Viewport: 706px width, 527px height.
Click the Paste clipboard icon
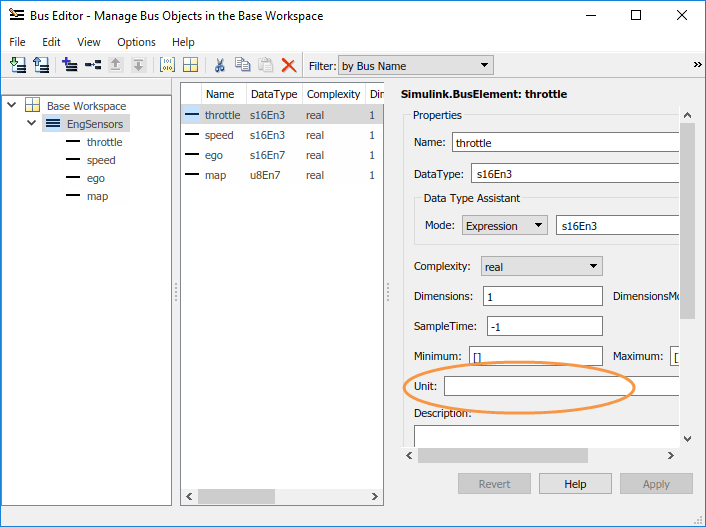266,65
